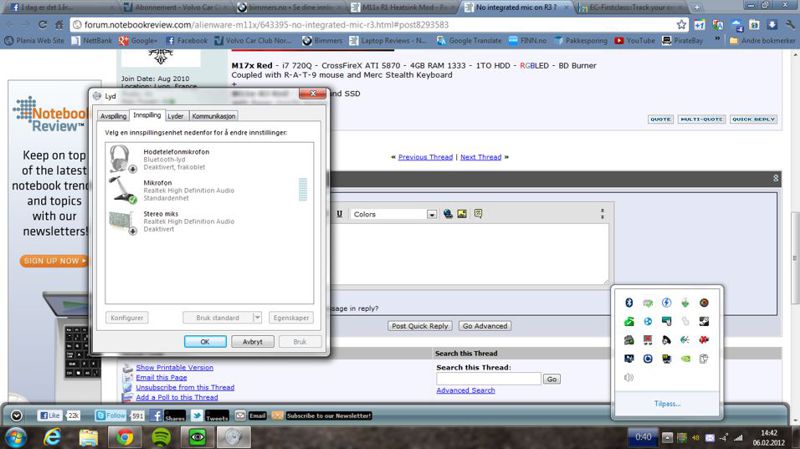Click the Quote button on post
The height and width of the screenshot is (449, 800).
[660, 119]
